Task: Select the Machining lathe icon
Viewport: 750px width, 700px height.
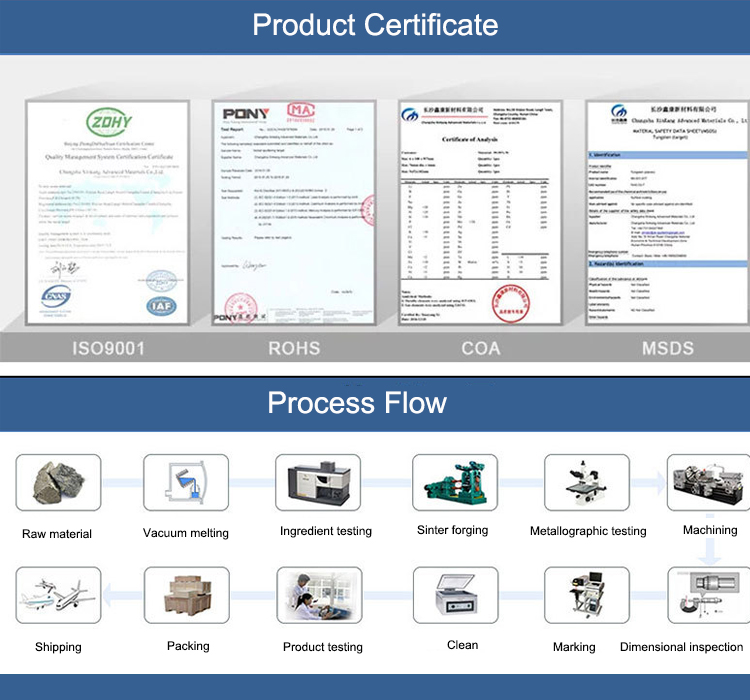Action: click(708, 485)
